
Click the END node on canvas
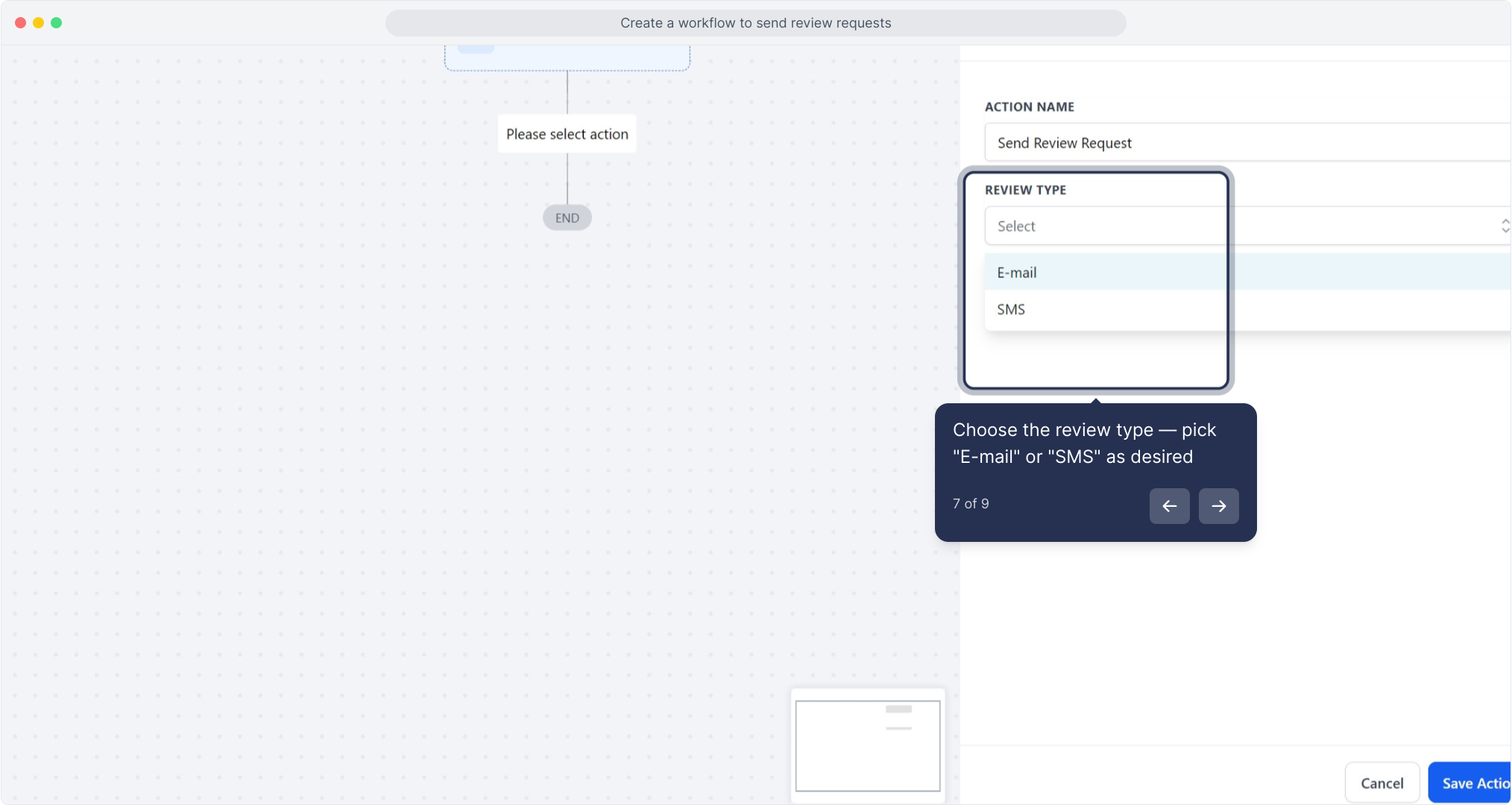(567, 218)
